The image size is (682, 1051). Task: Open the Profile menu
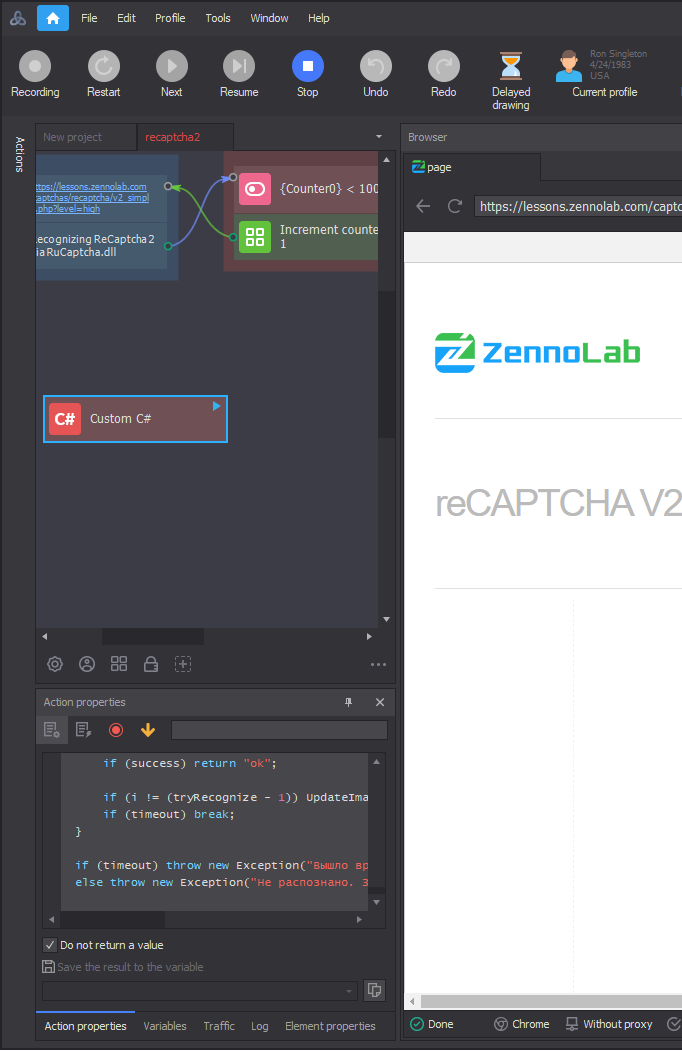point(170,18)
